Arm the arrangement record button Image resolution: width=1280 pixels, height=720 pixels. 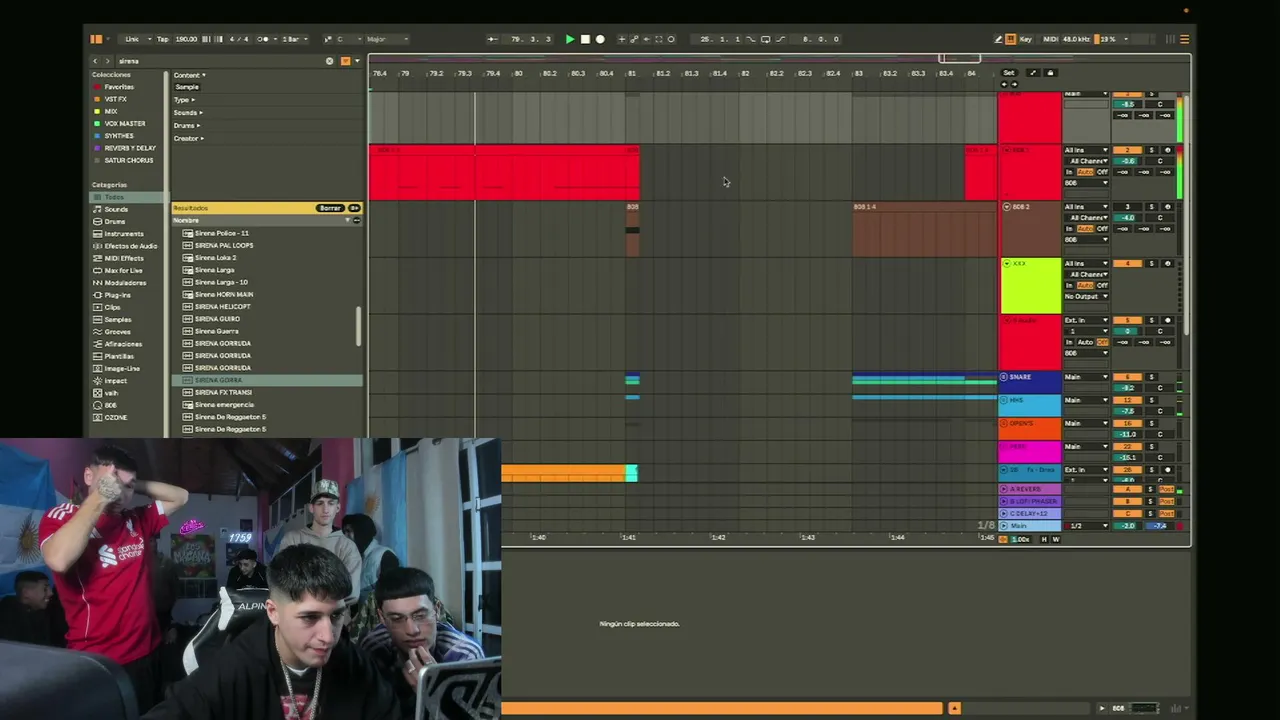(x=600, y=39)
